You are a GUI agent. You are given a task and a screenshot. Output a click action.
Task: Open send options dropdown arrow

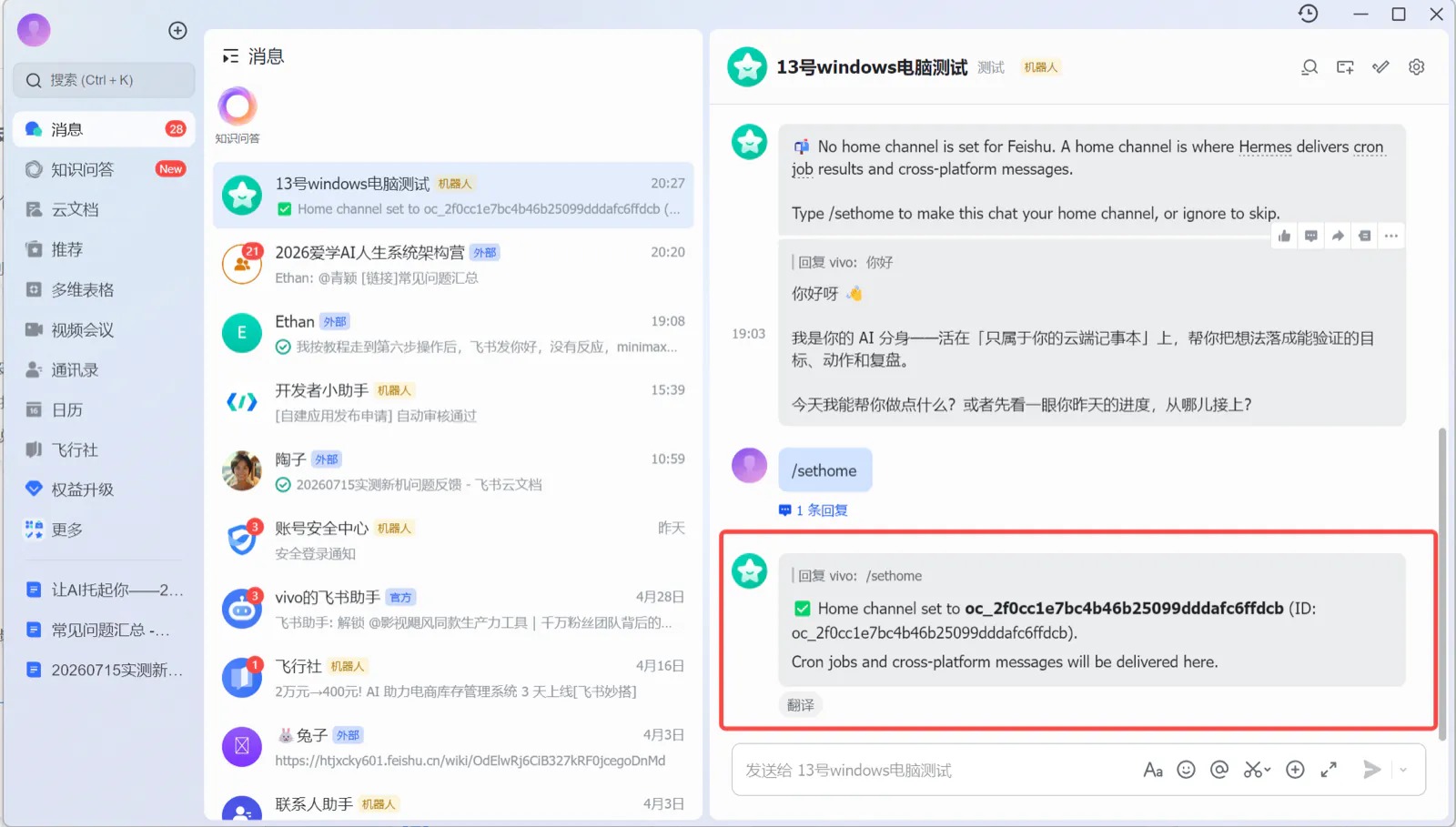(x=1403, y=771)
